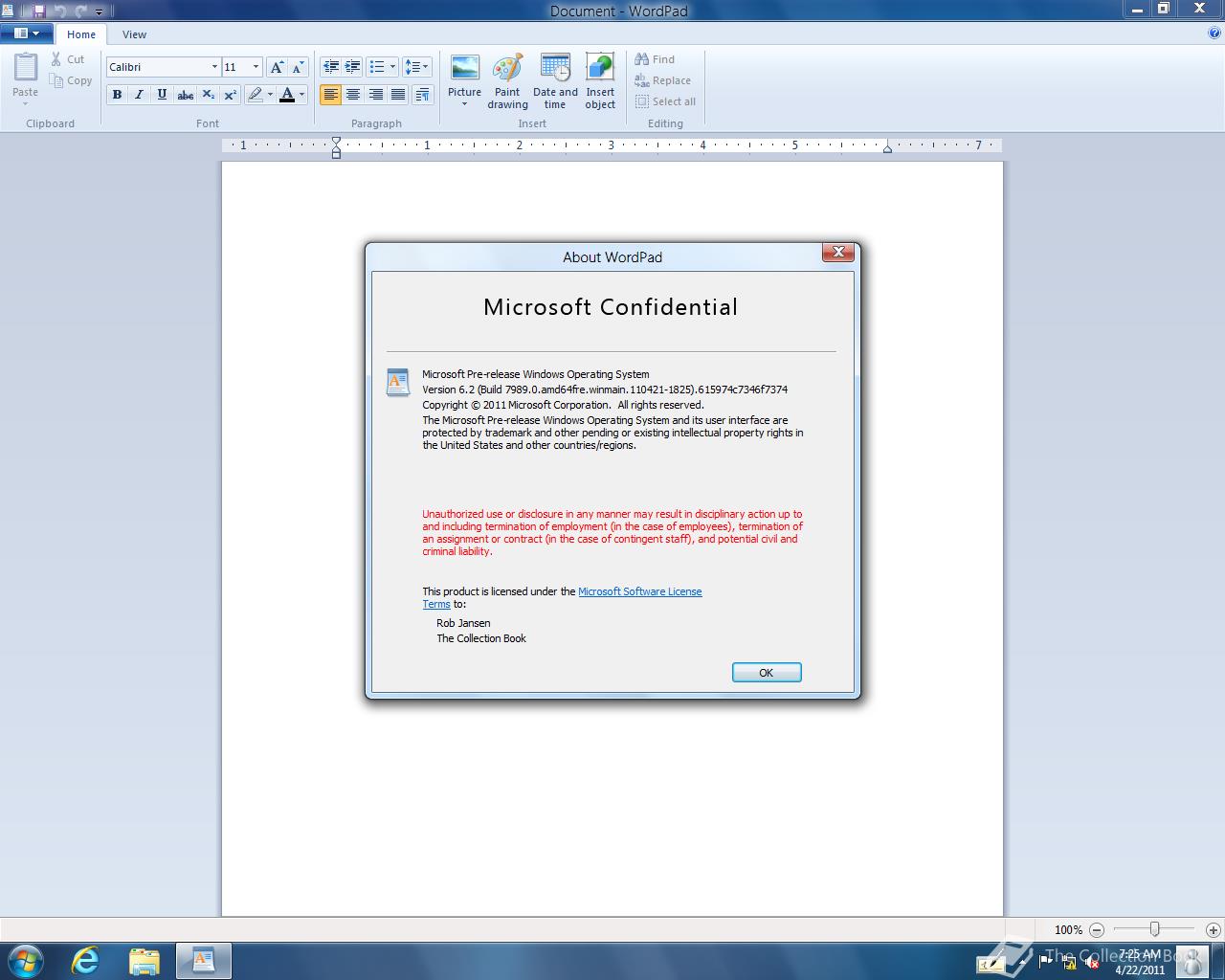Click the right indent ruler marker
Screen dimensions: 1225x980
[887, 148]
